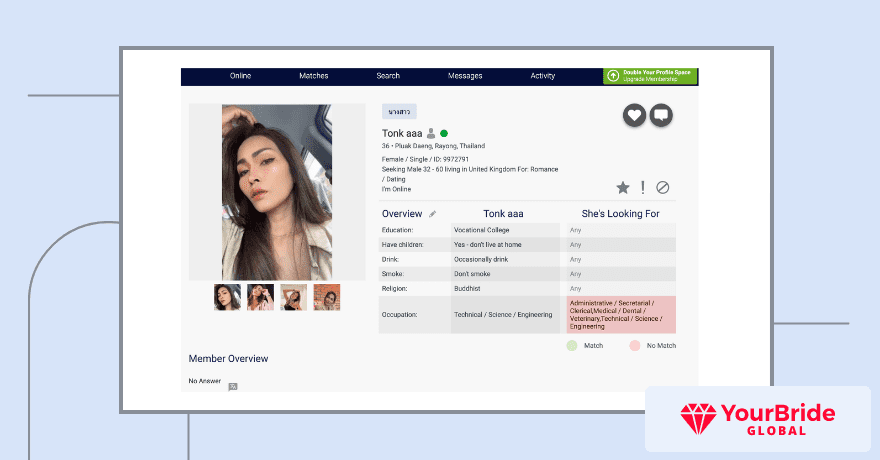880x460 pixels.
Task: Click the Vocational College cell
Action: pos(505,230)
